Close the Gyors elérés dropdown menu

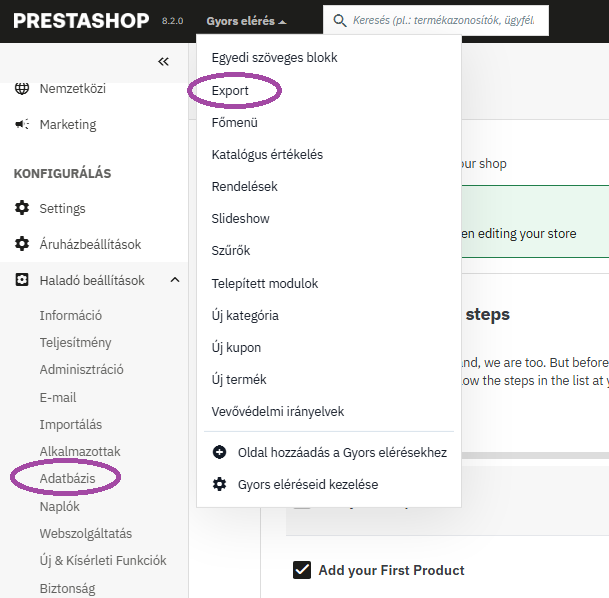pos(246,20)
